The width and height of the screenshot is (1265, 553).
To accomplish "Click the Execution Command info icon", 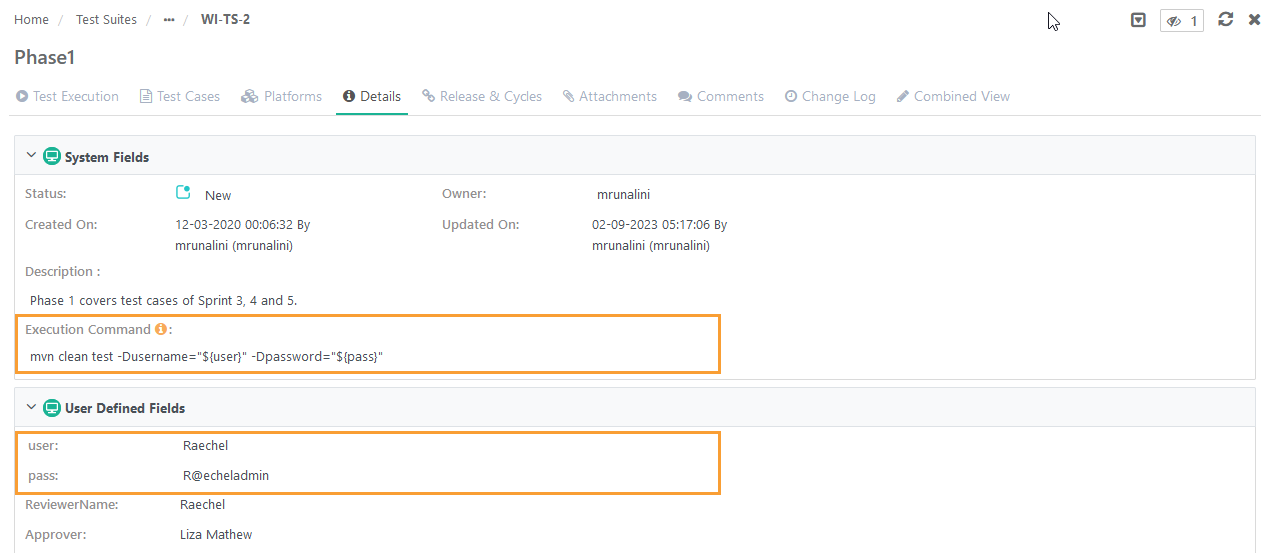I will pyautogui.click(x=160, y=329).
